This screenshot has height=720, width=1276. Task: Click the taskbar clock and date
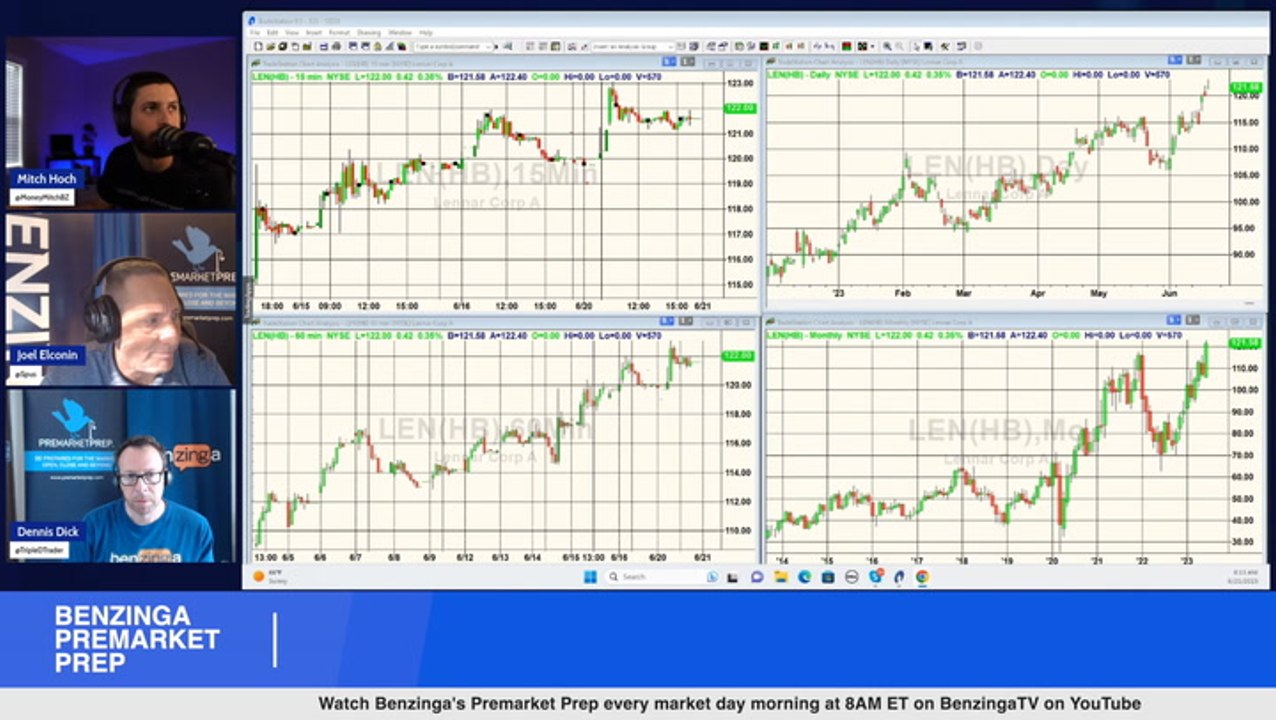coord(1244,577)
